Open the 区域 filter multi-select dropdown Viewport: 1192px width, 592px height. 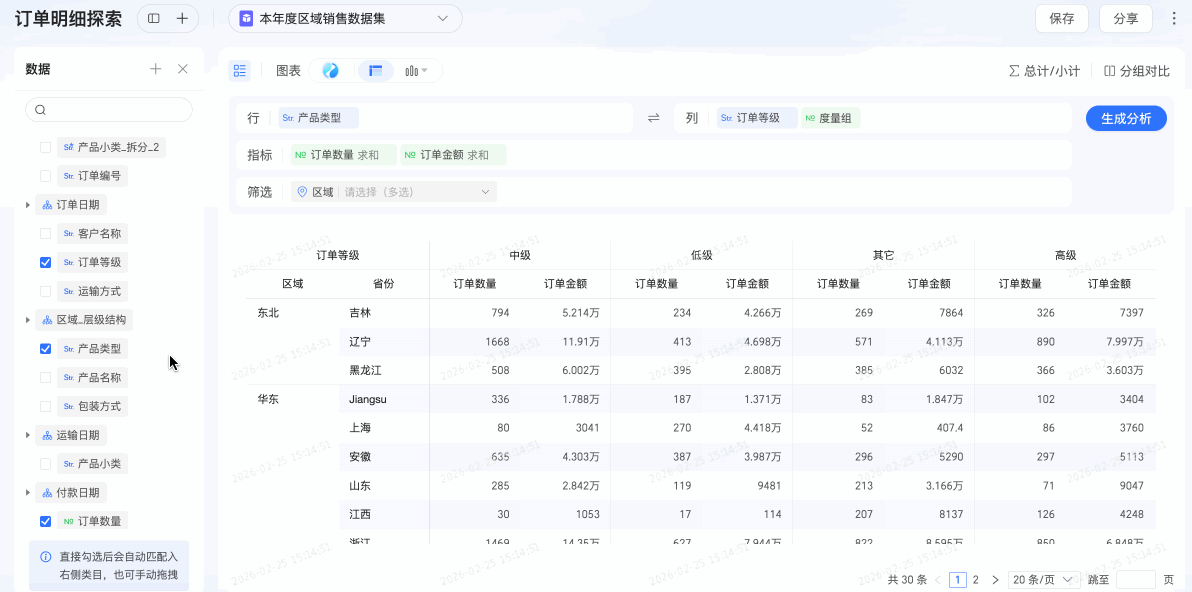(394, 192)
